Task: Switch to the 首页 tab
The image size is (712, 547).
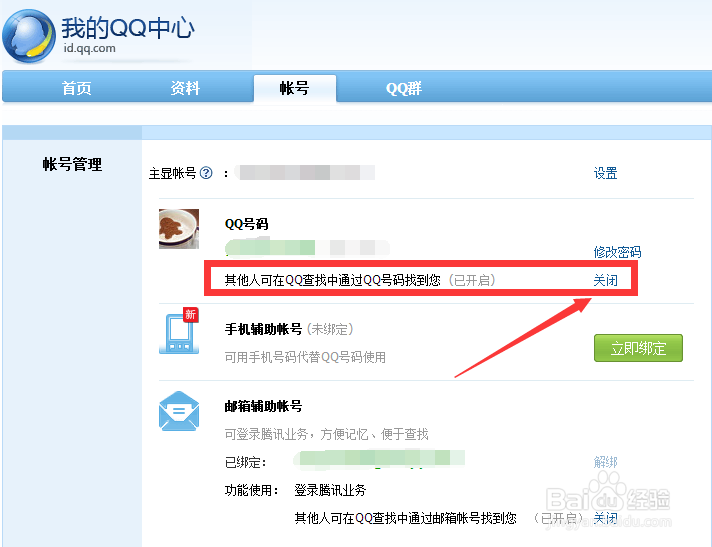Action: coord(77,88)
